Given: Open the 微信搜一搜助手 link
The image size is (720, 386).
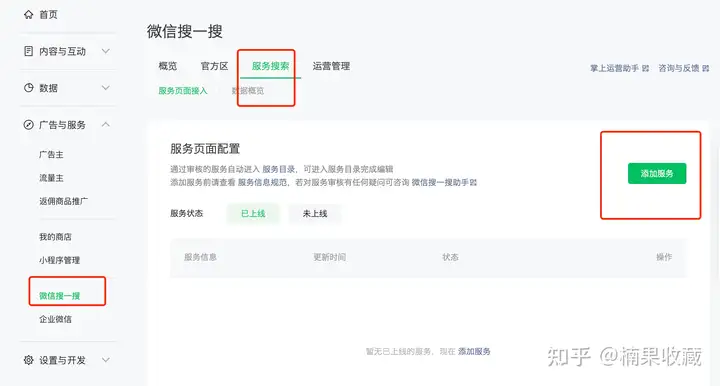Looking at the screenshot, I should [x=440, y=183].
